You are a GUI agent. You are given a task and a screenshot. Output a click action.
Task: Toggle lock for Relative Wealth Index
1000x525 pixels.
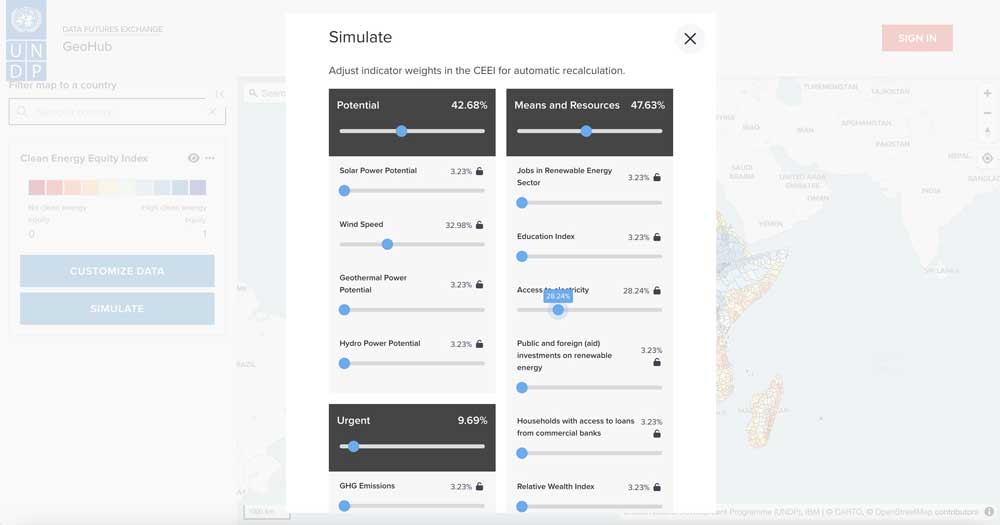pyautogui.click(x=657, y=487)
